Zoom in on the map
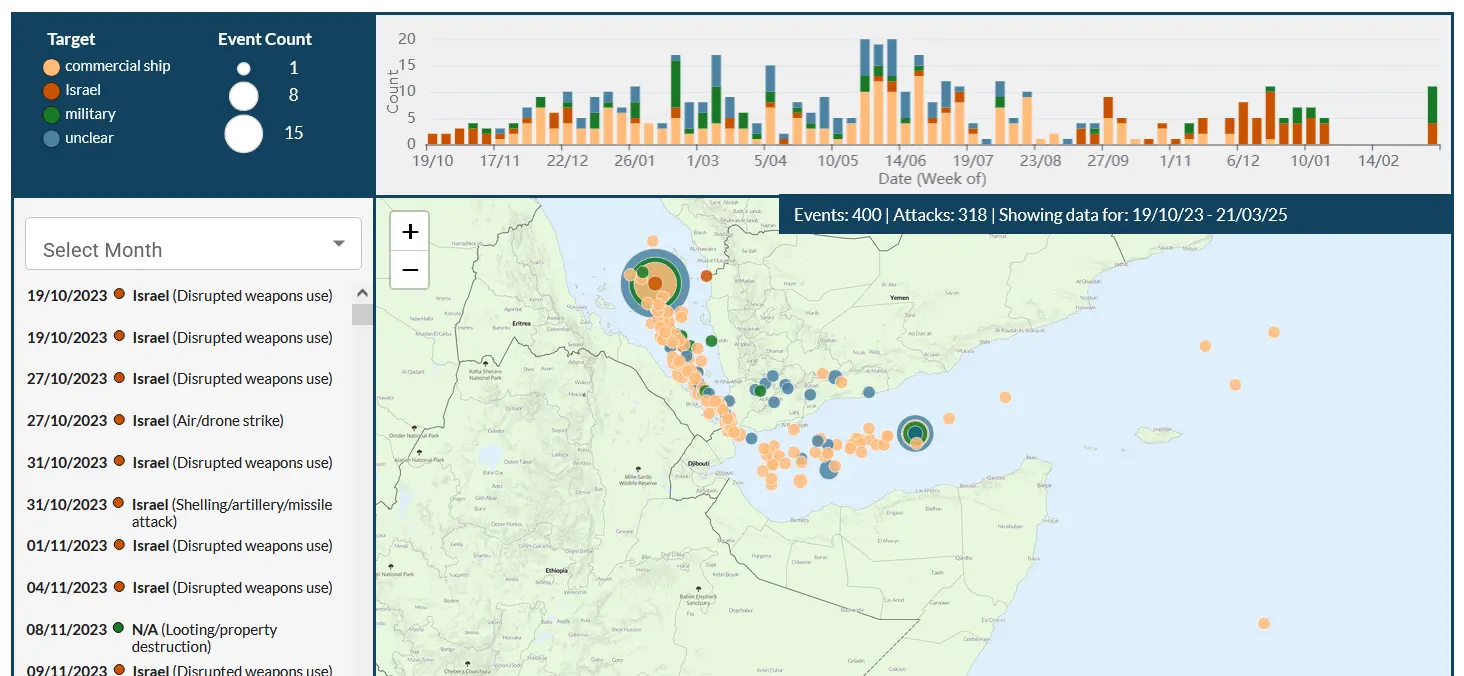Image resolution: width=1464 pixels, height=676 pixels. tap(410, 232)
